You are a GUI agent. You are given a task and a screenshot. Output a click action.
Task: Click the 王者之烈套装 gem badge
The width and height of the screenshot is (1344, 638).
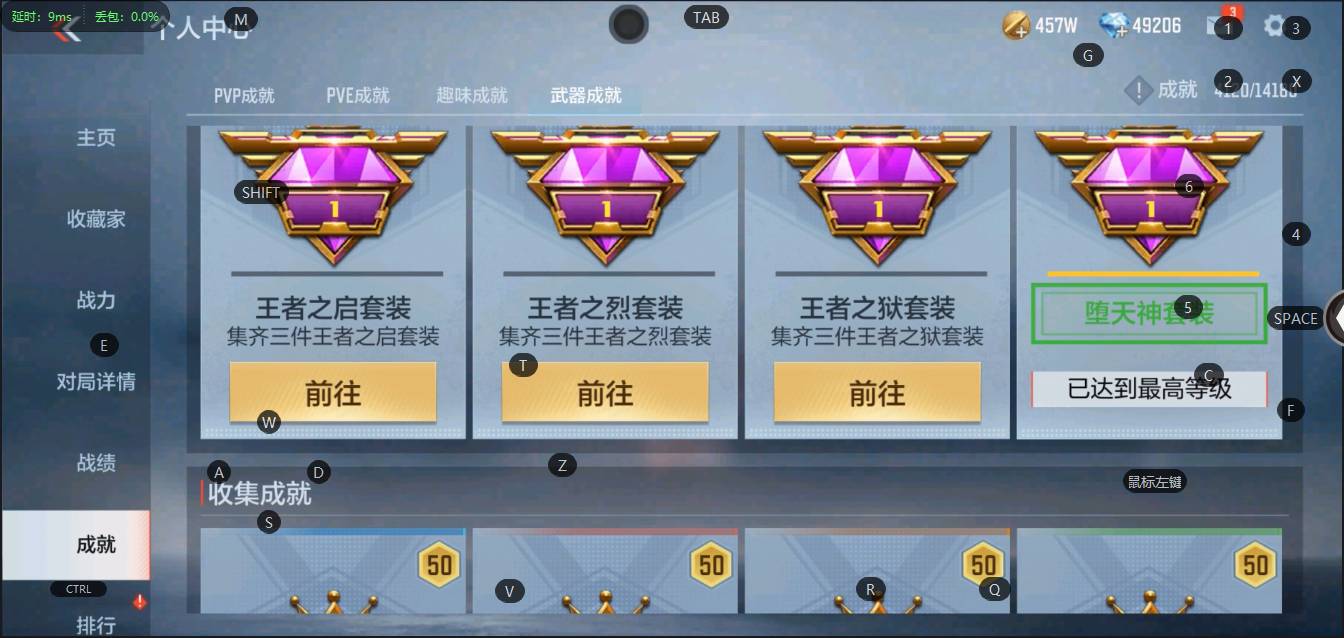pos(605,195)
